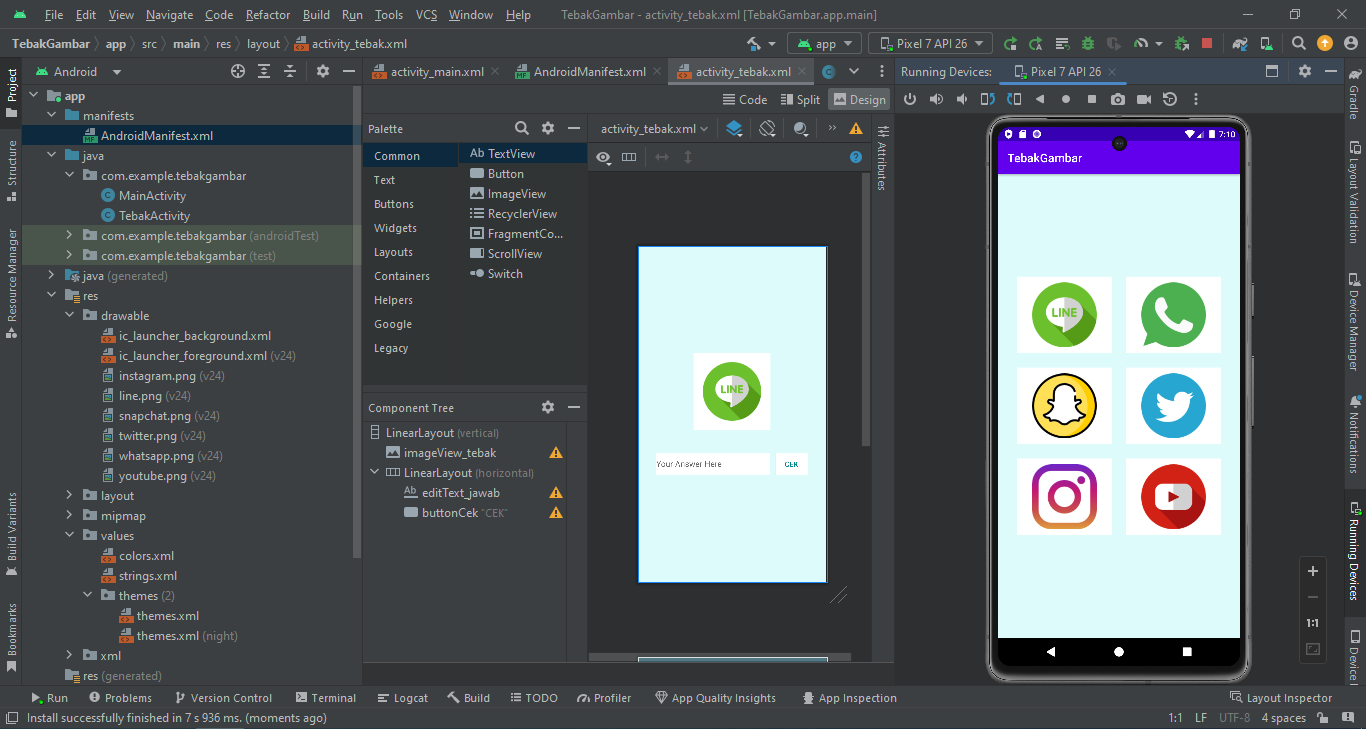
Task: Open App Quality Insights tool window
Action: point(715,698)
